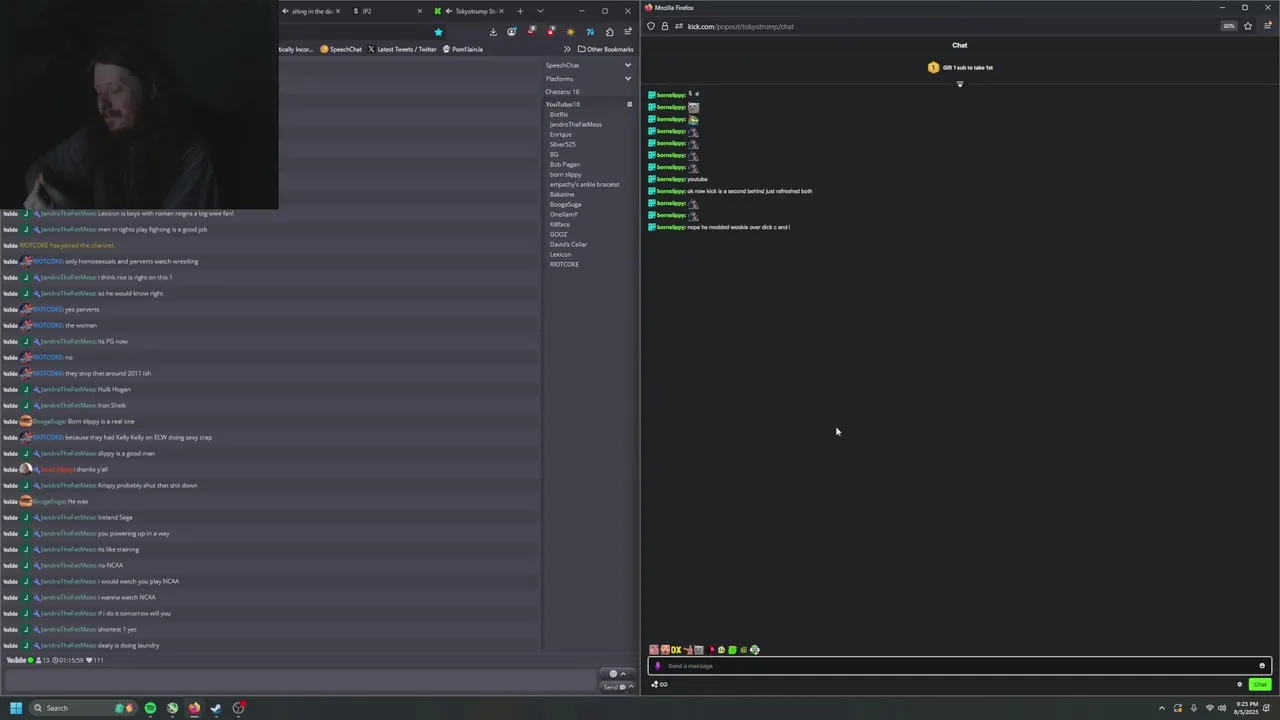Open the volume control in system tray
1280x720 pixels.
click(x=1222, y=708)
